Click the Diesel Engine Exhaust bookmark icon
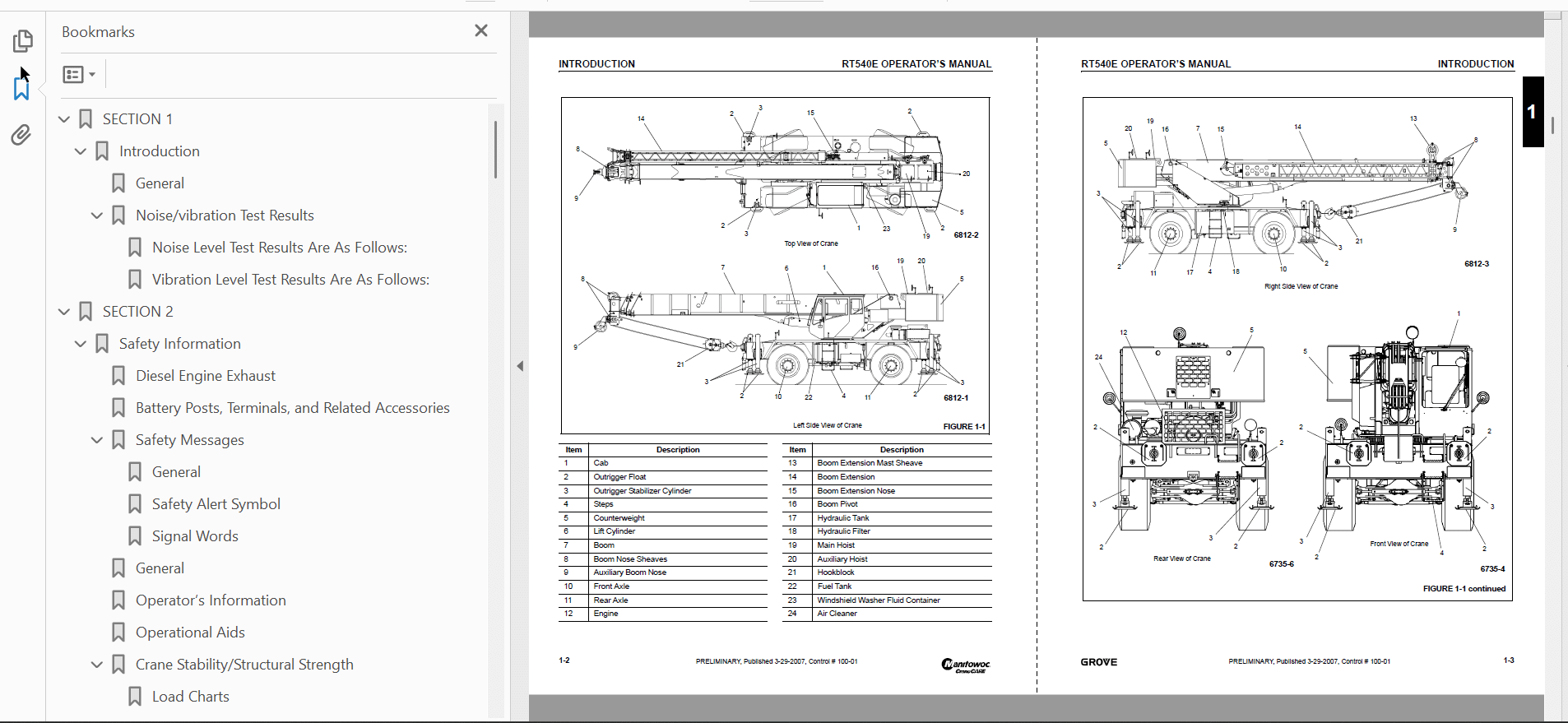 pos(118,376)
